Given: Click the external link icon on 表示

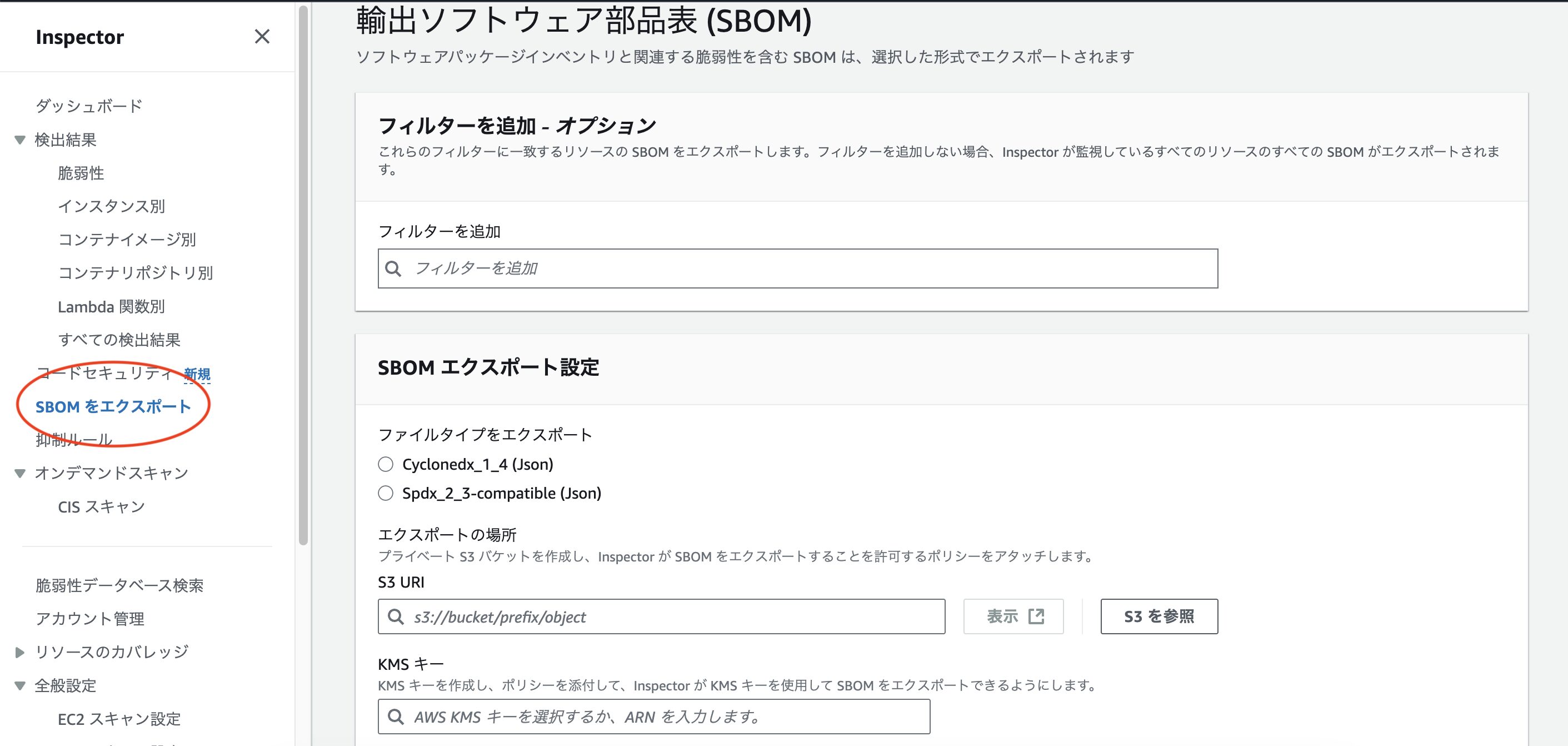Looking at the screenshot, I should 1036,617.
